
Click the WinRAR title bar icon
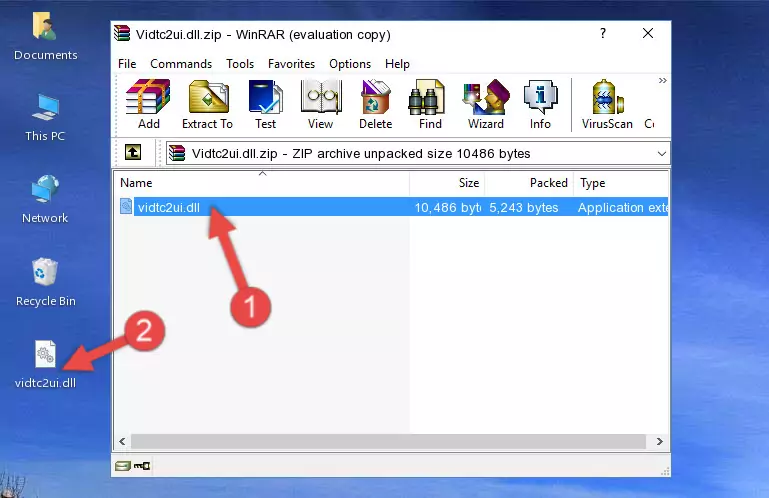pyautogui.click(x=122, y=34)
